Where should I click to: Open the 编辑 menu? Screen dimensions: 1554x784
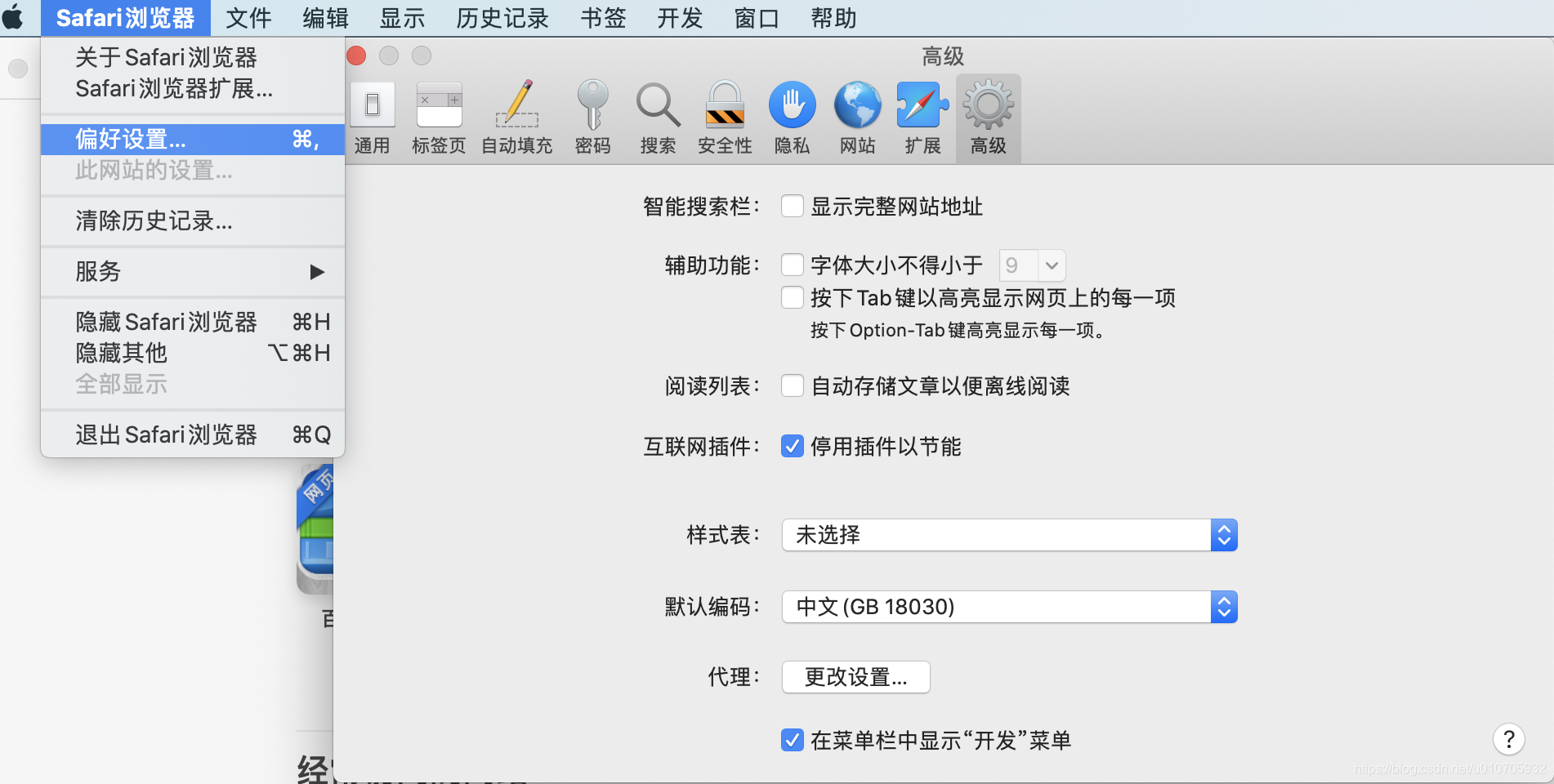[325, 18]
